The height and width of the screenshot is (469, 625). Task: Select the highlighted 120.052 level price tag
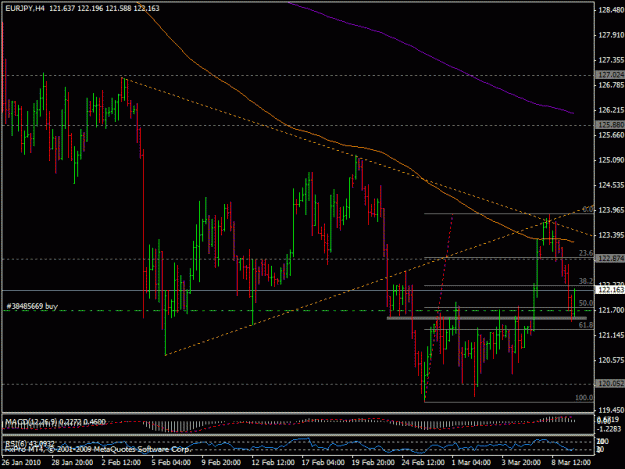pyautogui.click(x=610, y=384)
